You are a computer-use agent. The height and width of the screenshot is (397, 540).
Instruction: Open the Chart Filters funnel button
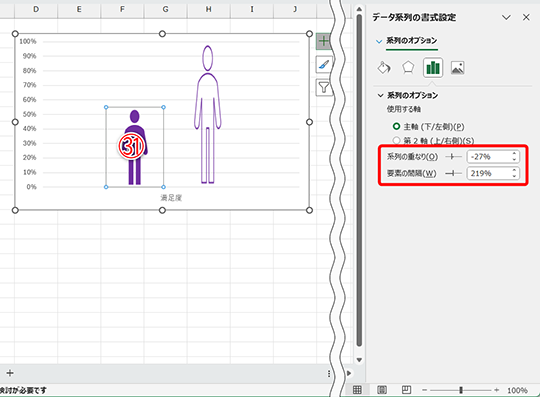coord(324,87)
